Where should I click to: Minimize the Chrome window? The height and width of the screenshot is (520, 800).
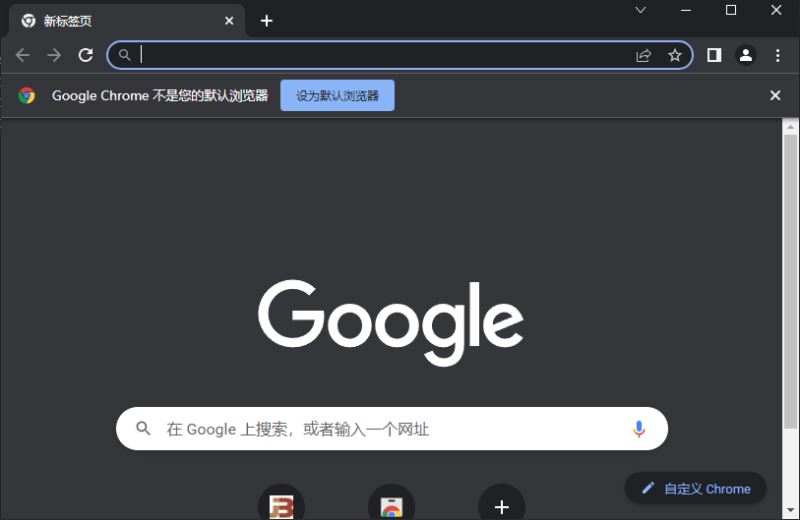(686, 10)
